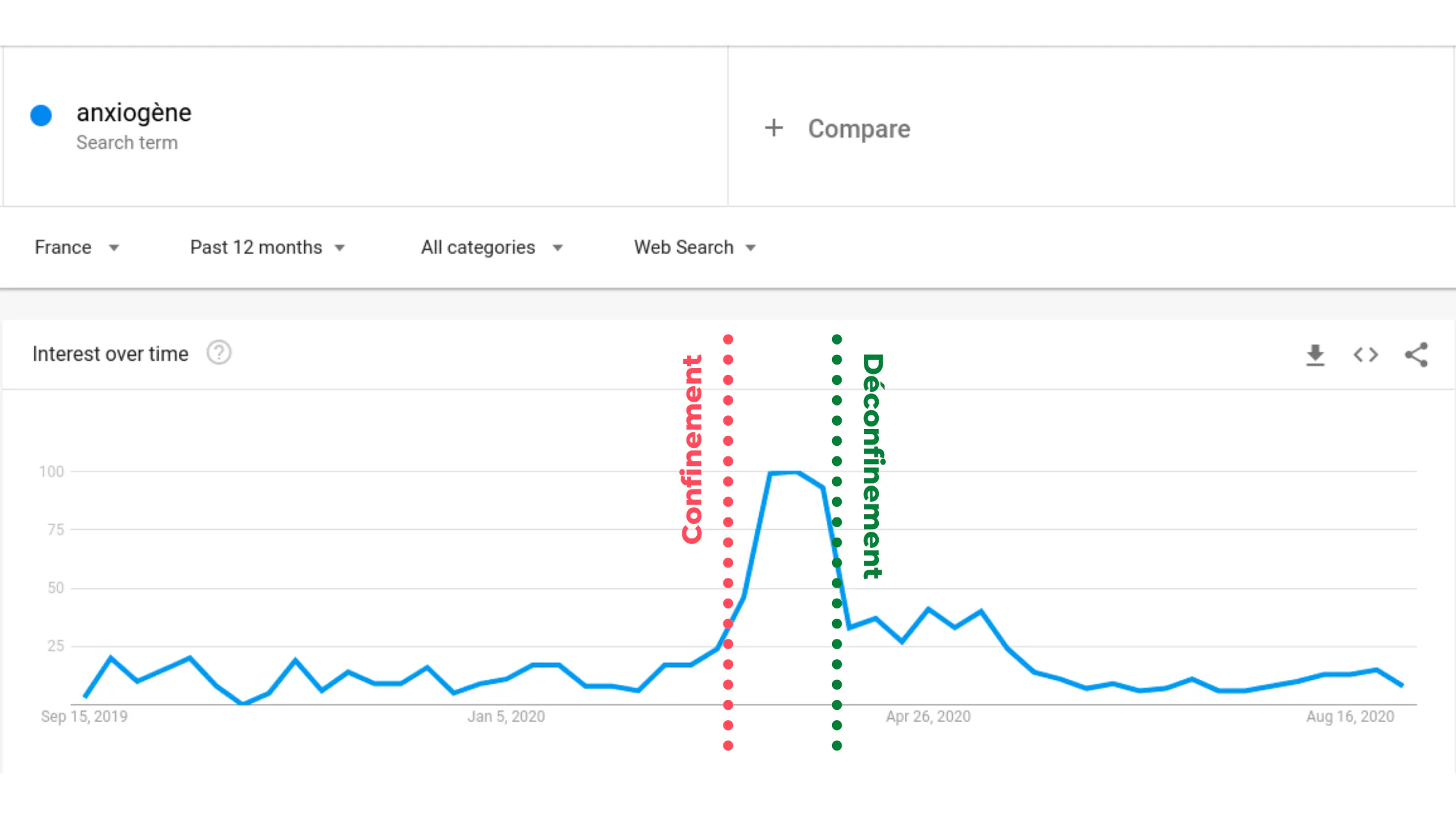Click the blue dot beside anxiogène

pos(41,115)
